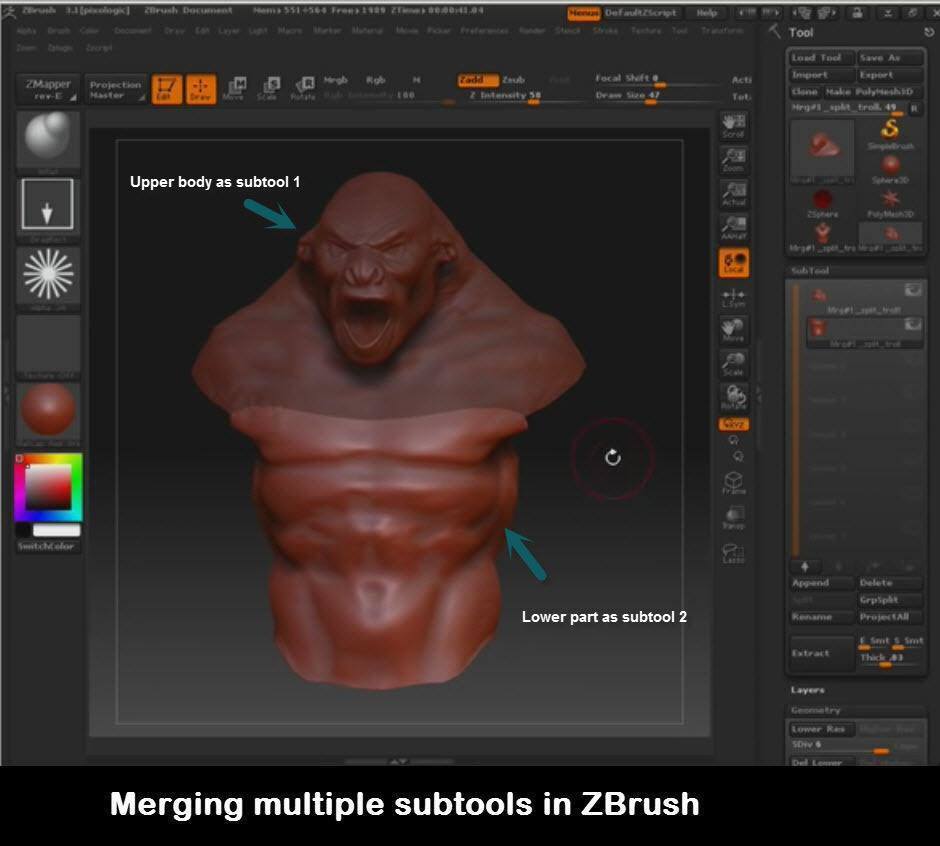The height and width of the screenshot is (846, 940).
Task: Open the Preferences menu
Action: (484, 31)
